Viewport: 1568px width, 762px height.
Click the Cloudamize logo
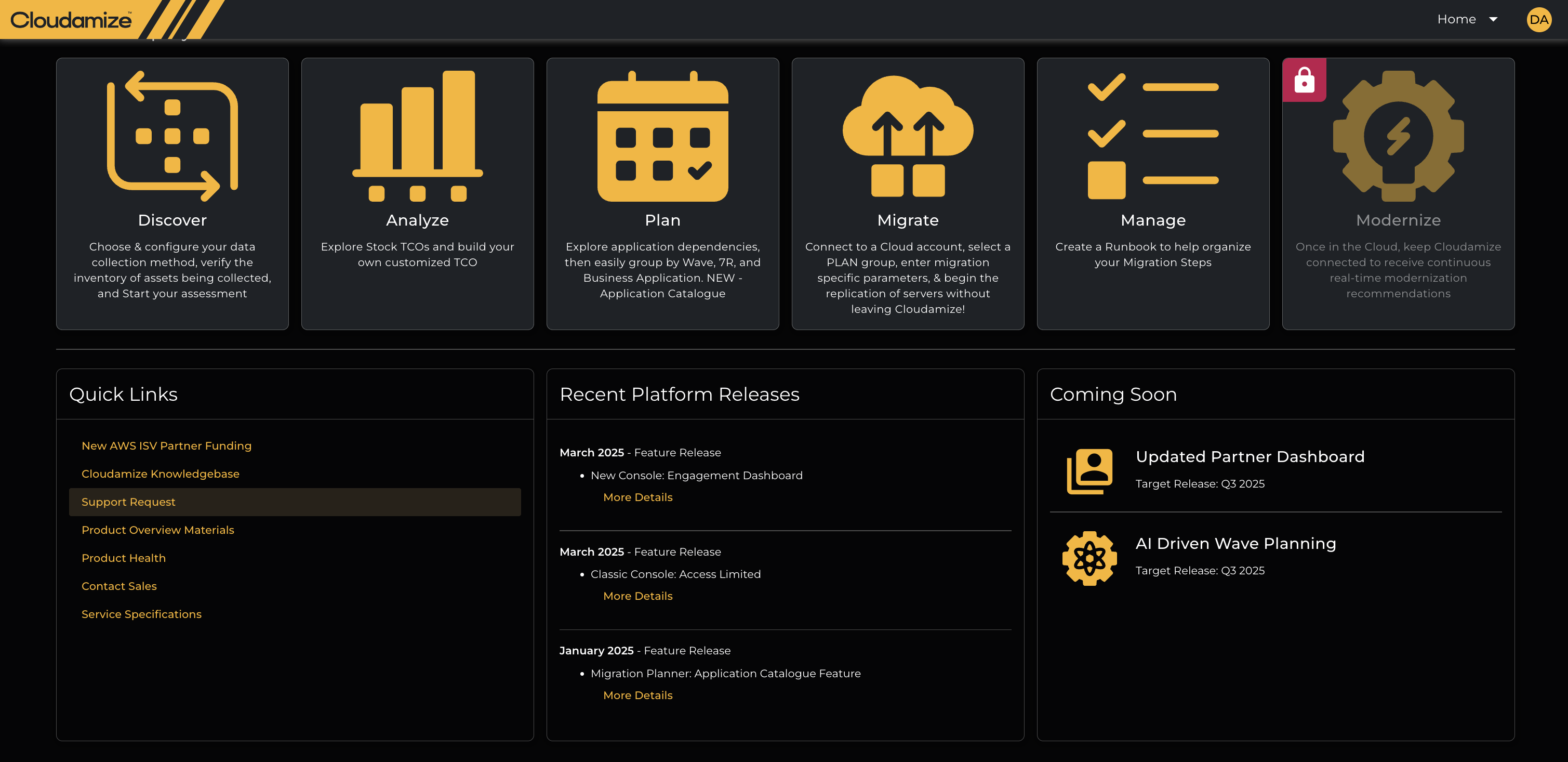(71, 19)
